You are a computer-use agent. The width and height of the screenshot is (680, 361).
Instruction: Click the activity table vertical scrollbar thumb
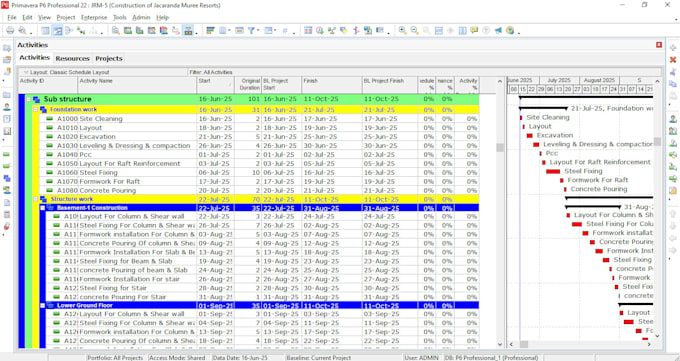pyautogui.click(x=500, y=148)
